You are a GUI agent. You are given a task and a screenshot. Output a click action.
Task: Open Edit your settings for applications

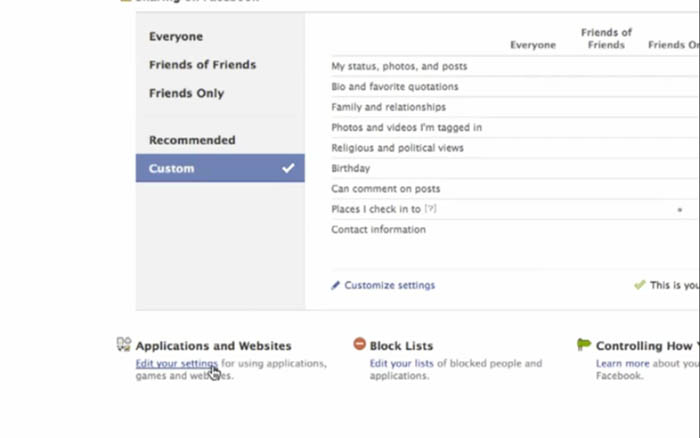(x=176, y=363)
